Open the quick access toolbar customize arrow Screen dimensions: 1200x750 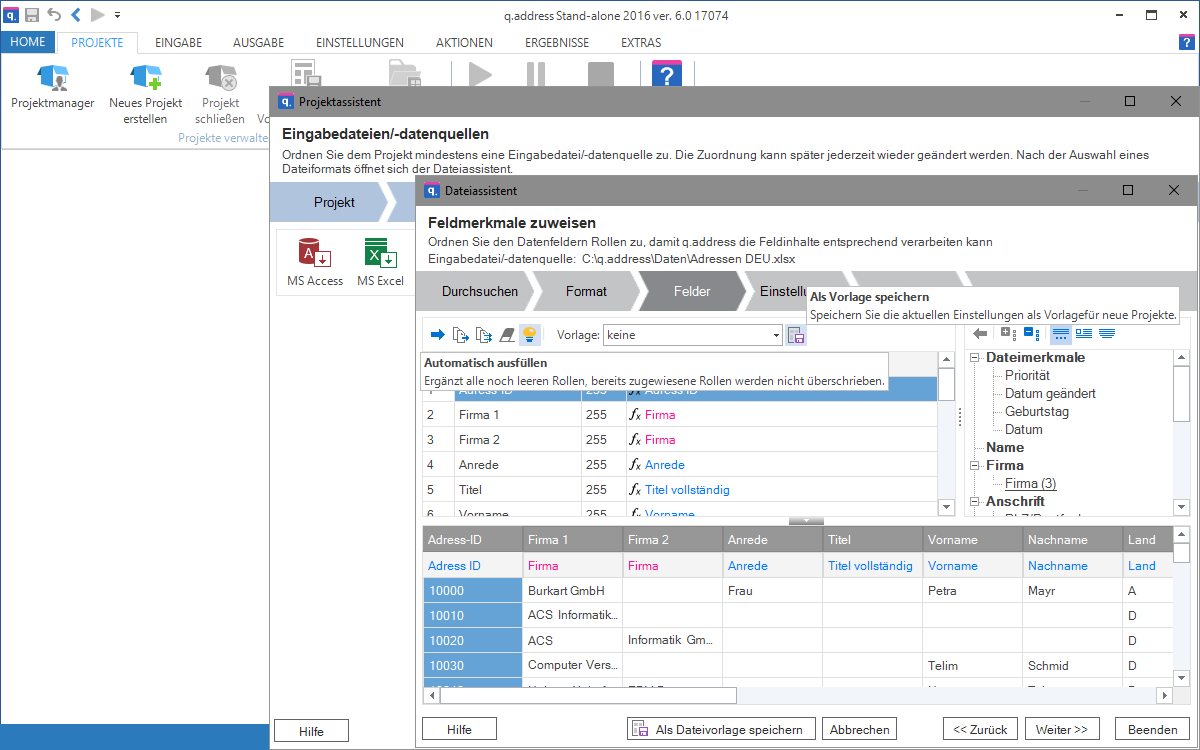coord(118,15)
